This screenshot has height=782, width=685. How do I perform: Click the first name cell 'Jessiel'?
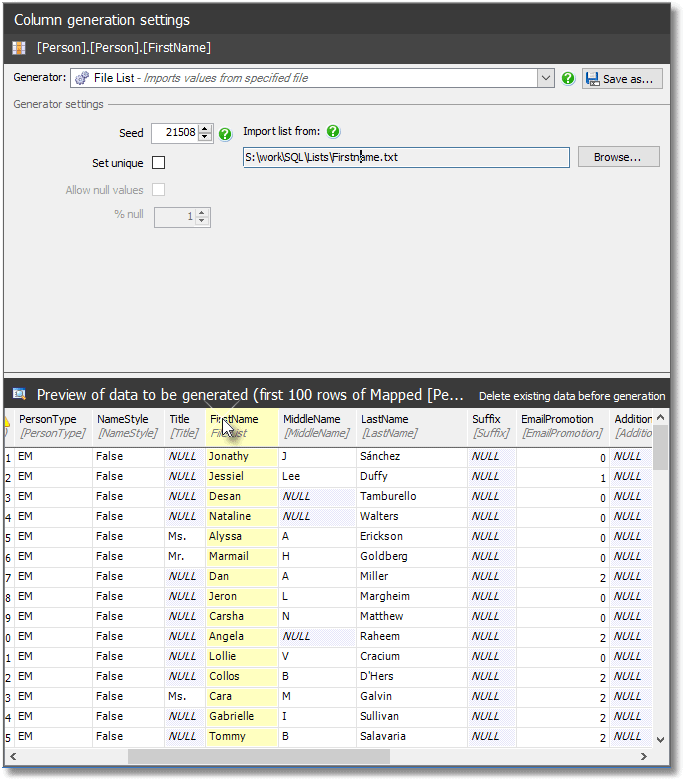tap(242, 476)
